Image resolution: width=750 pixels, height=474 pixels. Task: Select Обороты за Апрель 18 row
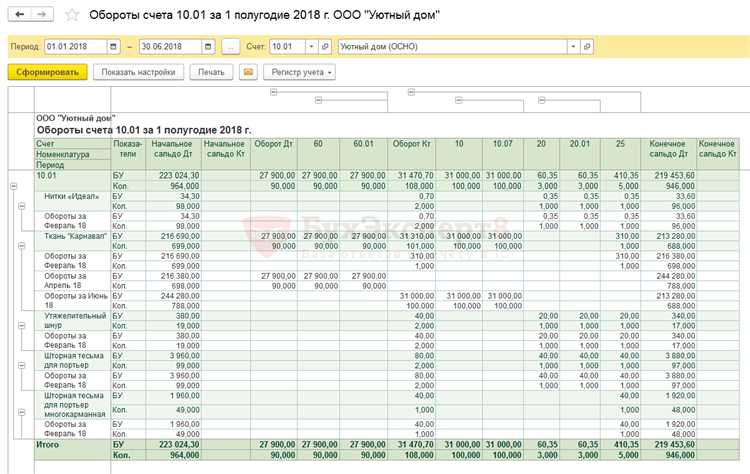66,281
